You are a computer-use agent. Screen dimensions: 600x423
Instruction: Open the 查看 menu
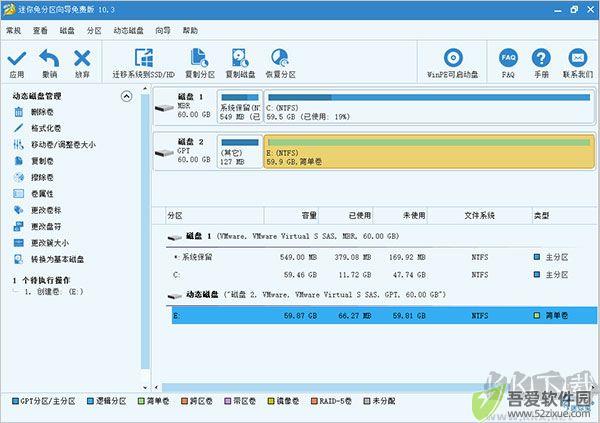(x=40, y=31)
